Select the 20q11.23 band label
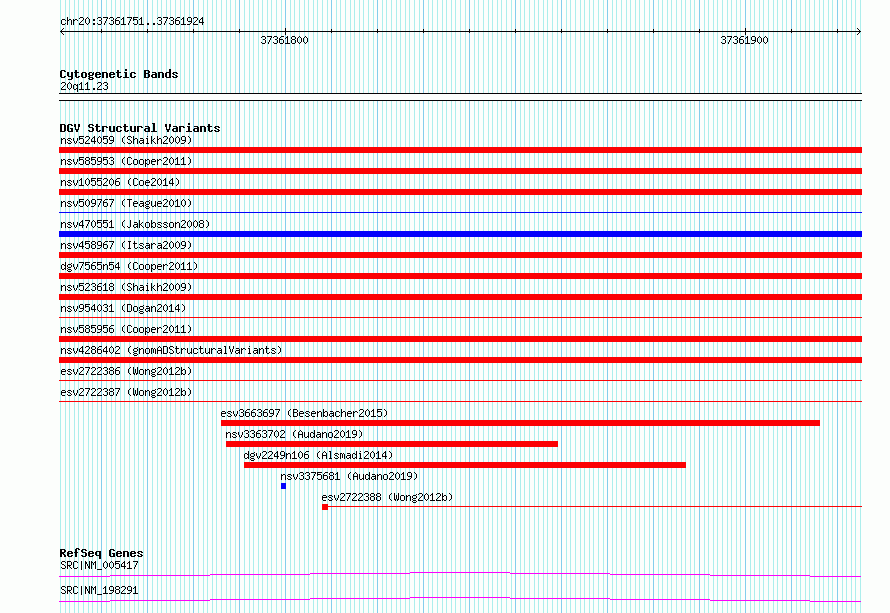The width and height of the screenshot is (890, 613). tap(84, 86)
